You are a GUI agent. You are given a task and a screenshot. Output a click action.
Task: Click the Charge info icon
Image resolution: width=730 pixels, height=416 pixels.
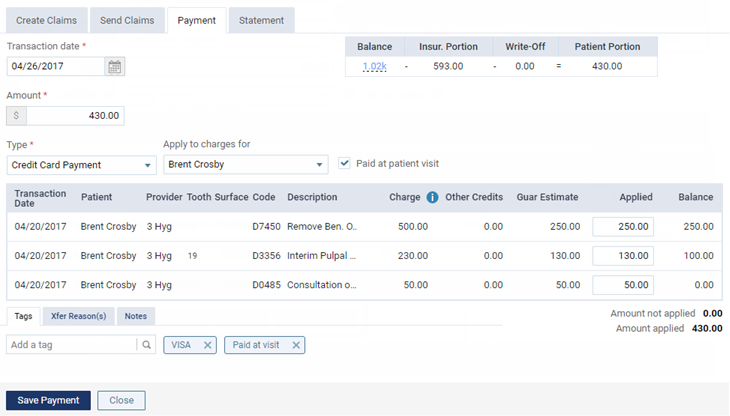(432, 197)
